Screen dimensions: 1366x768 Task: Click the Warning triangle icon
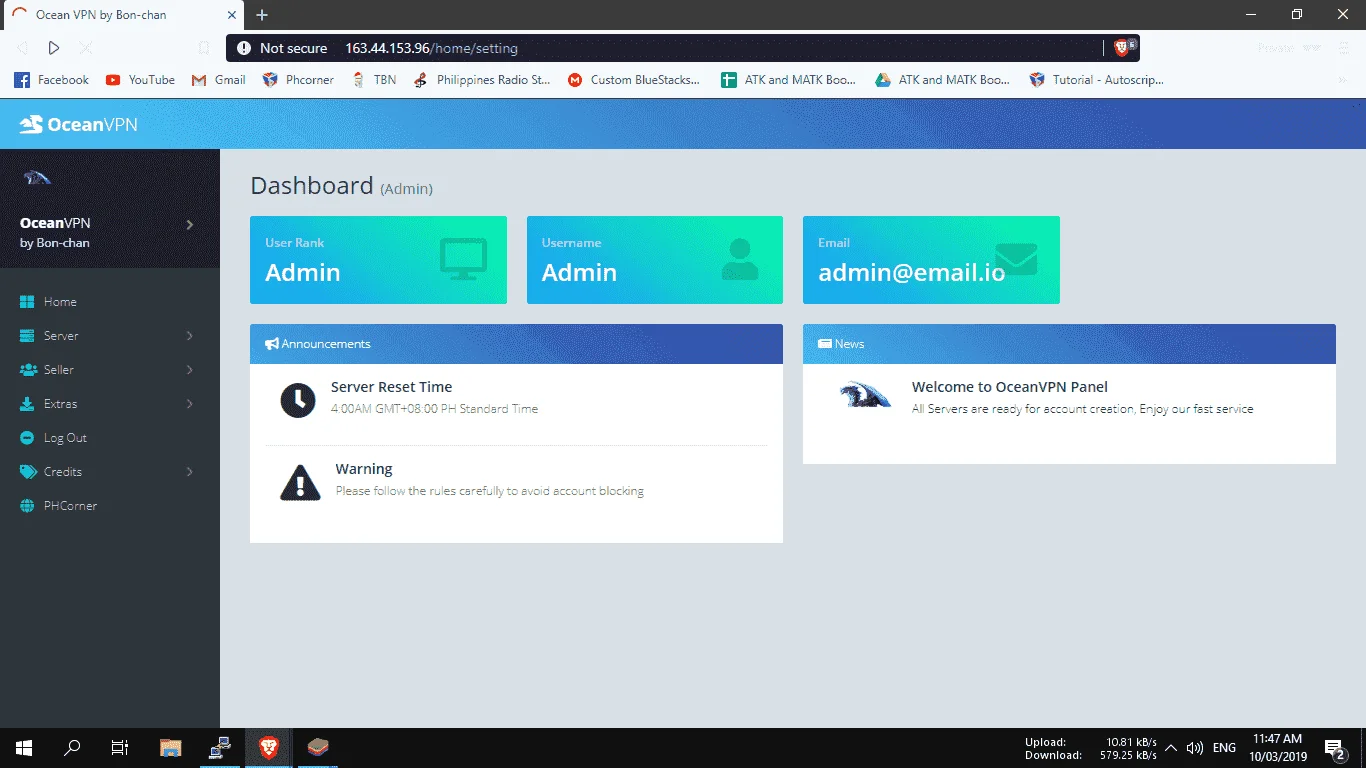point(300,482)
